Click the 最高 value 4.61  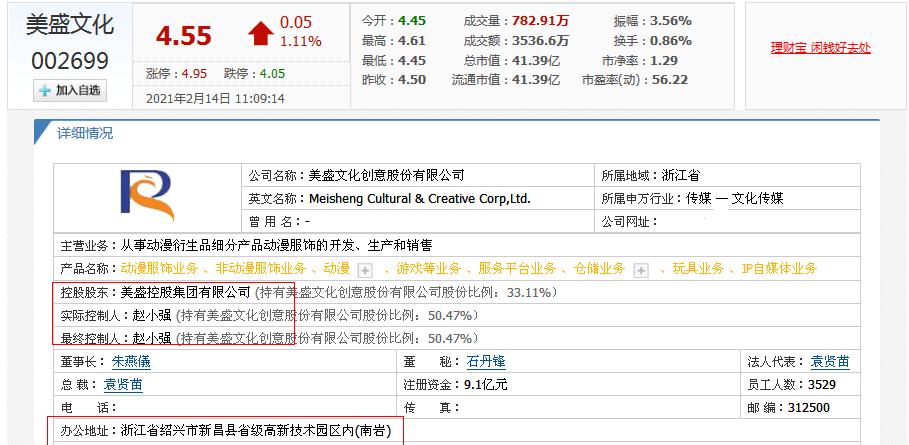412,41
